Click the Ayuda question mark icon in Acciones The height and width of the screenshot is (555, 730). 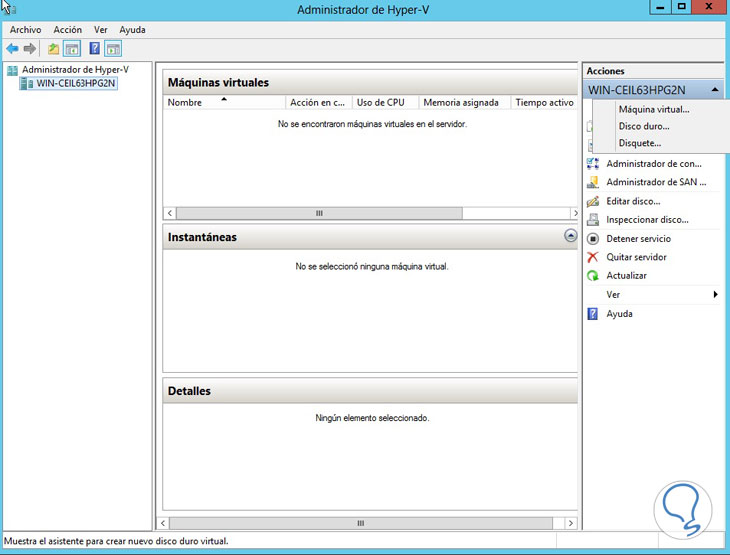click(593, 313)
